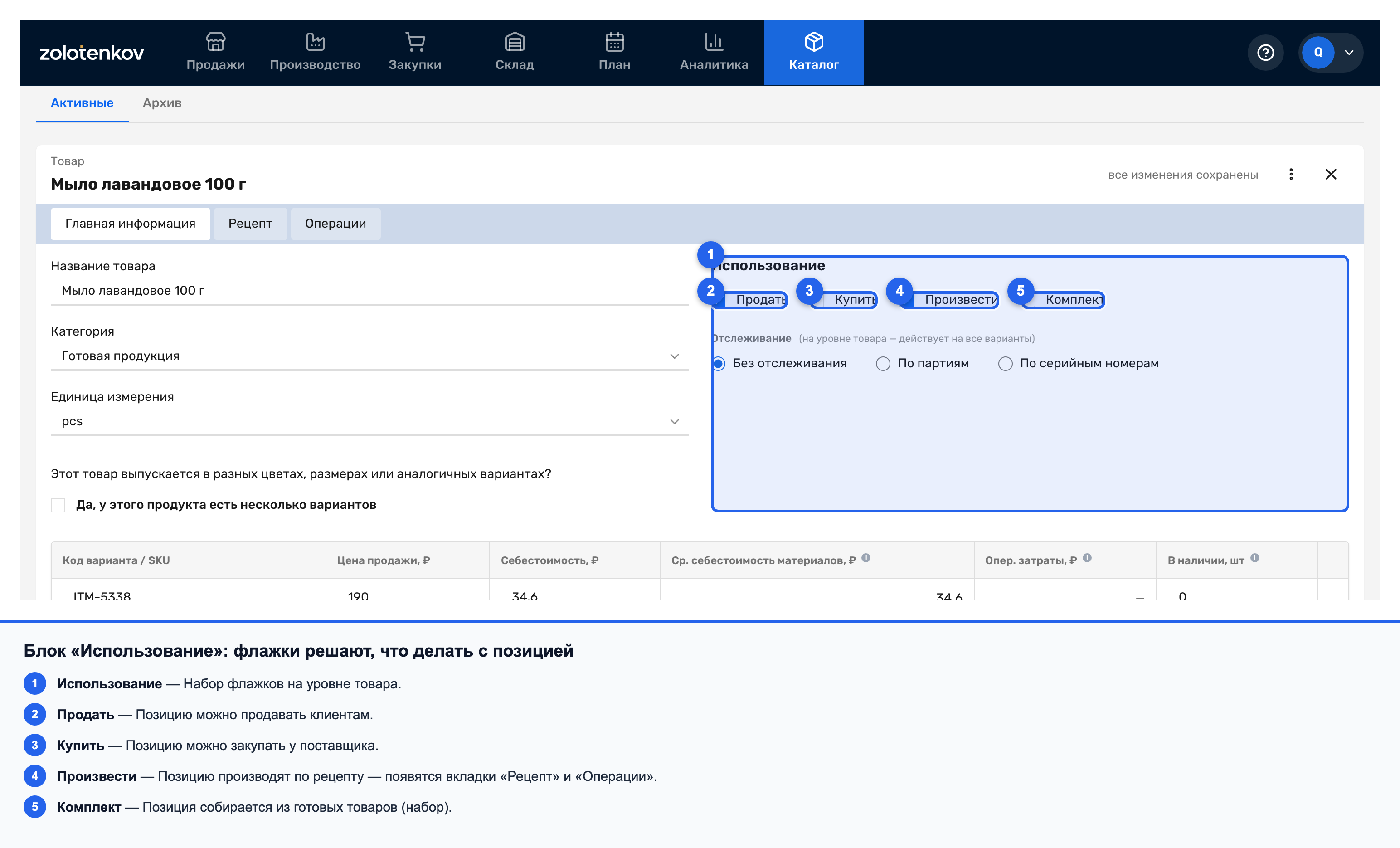
Task: Open the Единица измерения dropdown
Action: (369, 422)
